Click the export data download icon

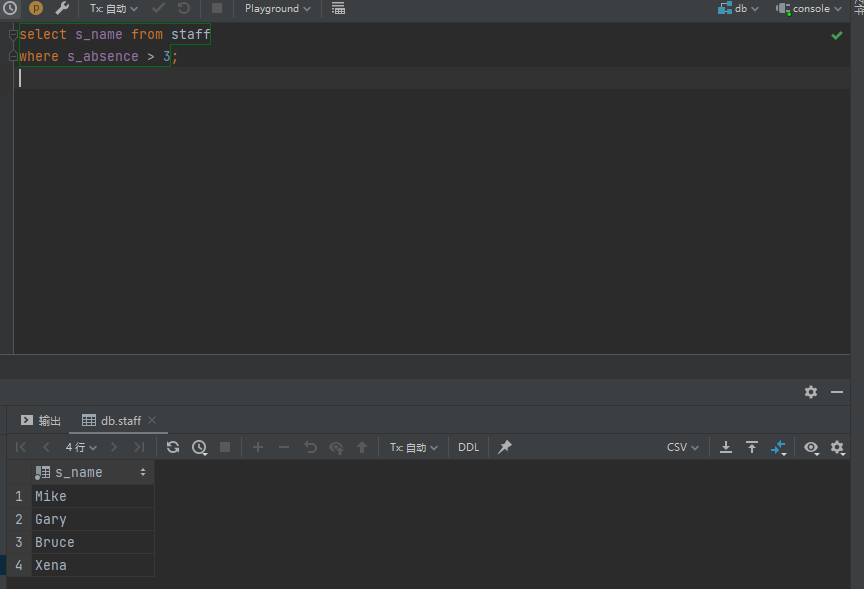pyautogui.click(x=726, y=447)
